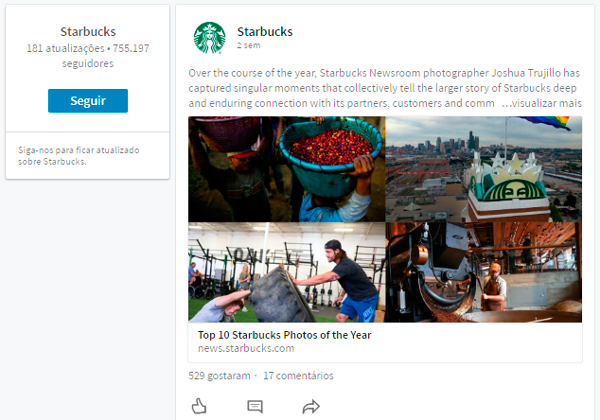Open the gym workout photo
Screen dimensions: 600x420
point(286,272)
